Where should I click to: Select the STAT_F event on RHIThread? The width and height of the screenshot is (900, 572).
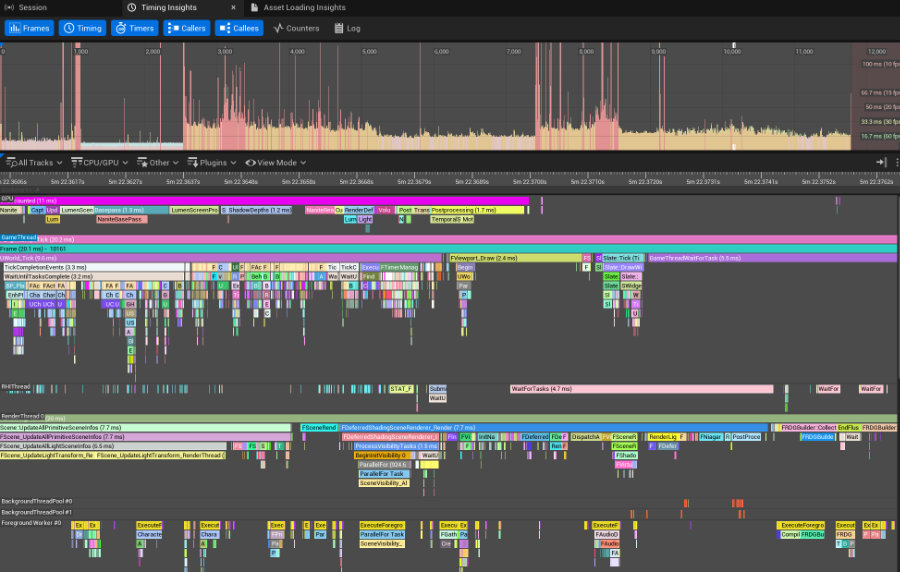401,389
